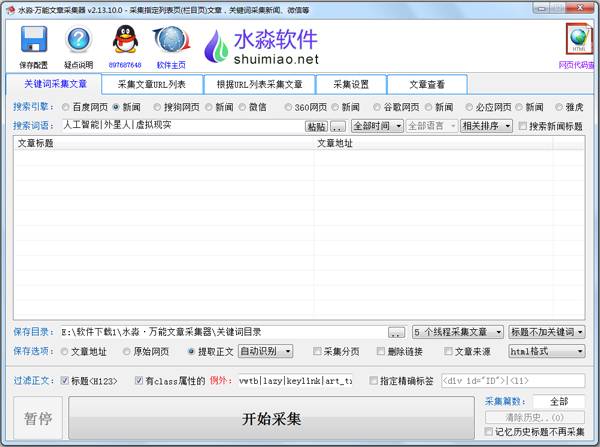This screenshot has height=447, width=600.
Task: Open the html格式 dropdown
Action: 547,351
